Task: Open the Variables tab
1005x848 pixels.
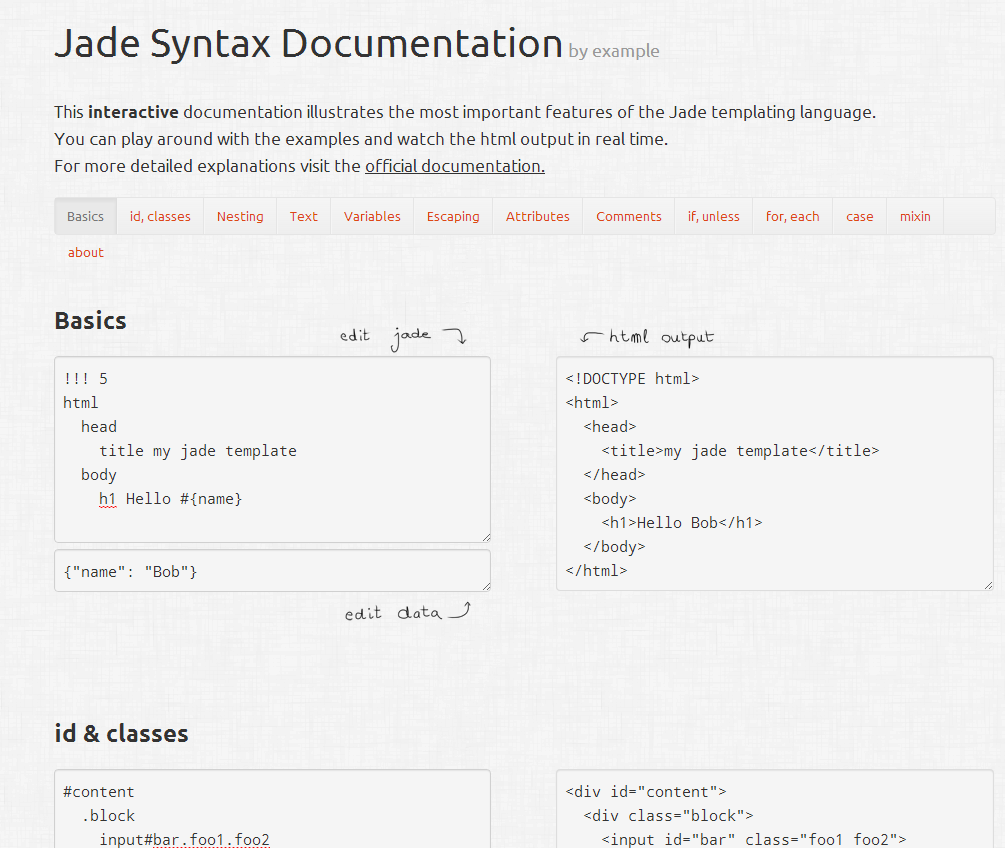Action: pos(372,216)
